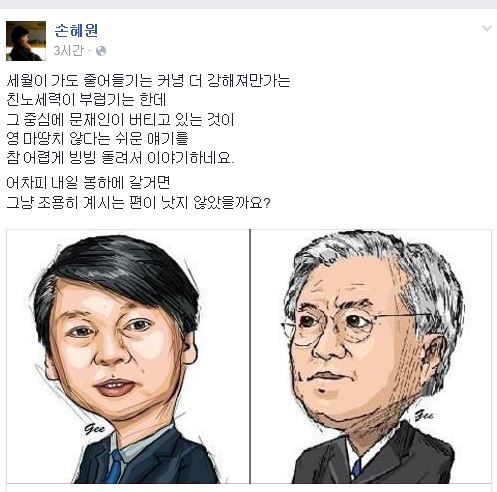This screenshot has height=492, width=497.
Task: Click the Gee signature on right caricature
Action: [x=424, y=415]
